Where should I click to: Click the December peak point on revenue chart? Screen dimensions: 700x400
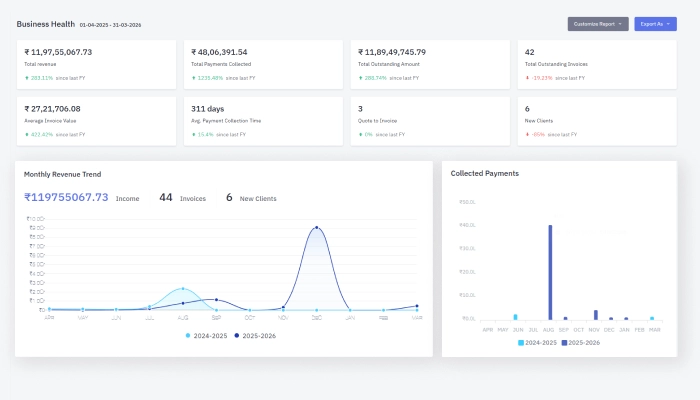click(x=317, y=227)
